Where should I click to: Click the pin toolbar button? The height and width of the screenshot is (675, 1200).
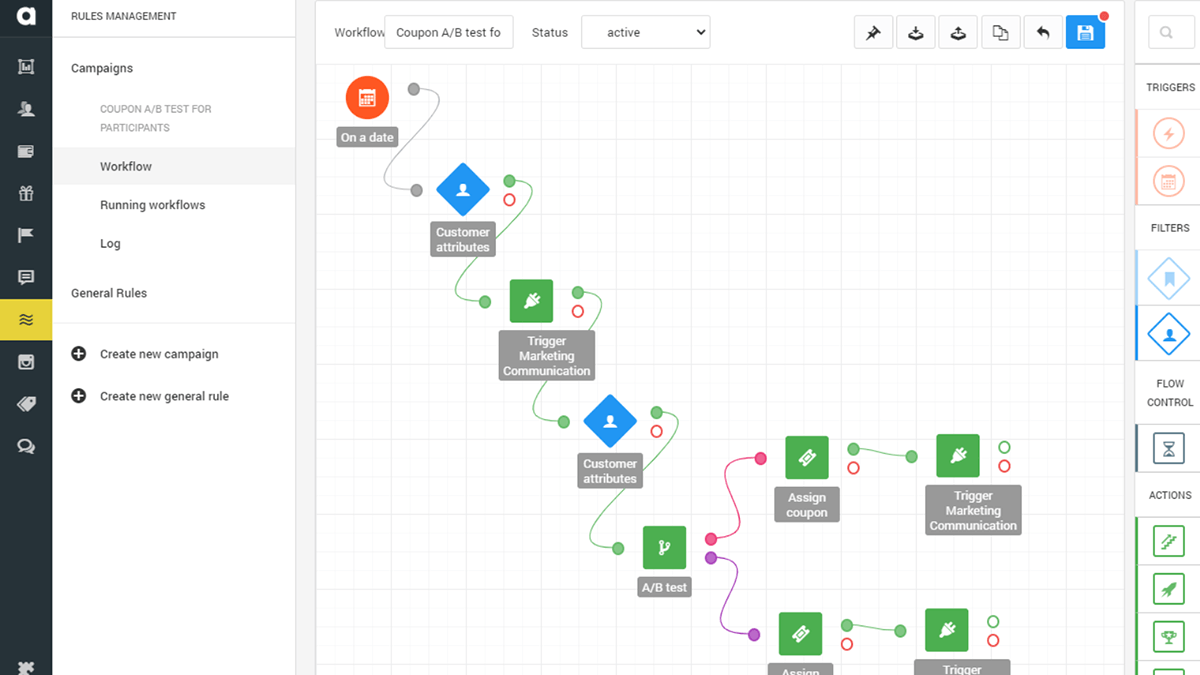tap(873, 32)
